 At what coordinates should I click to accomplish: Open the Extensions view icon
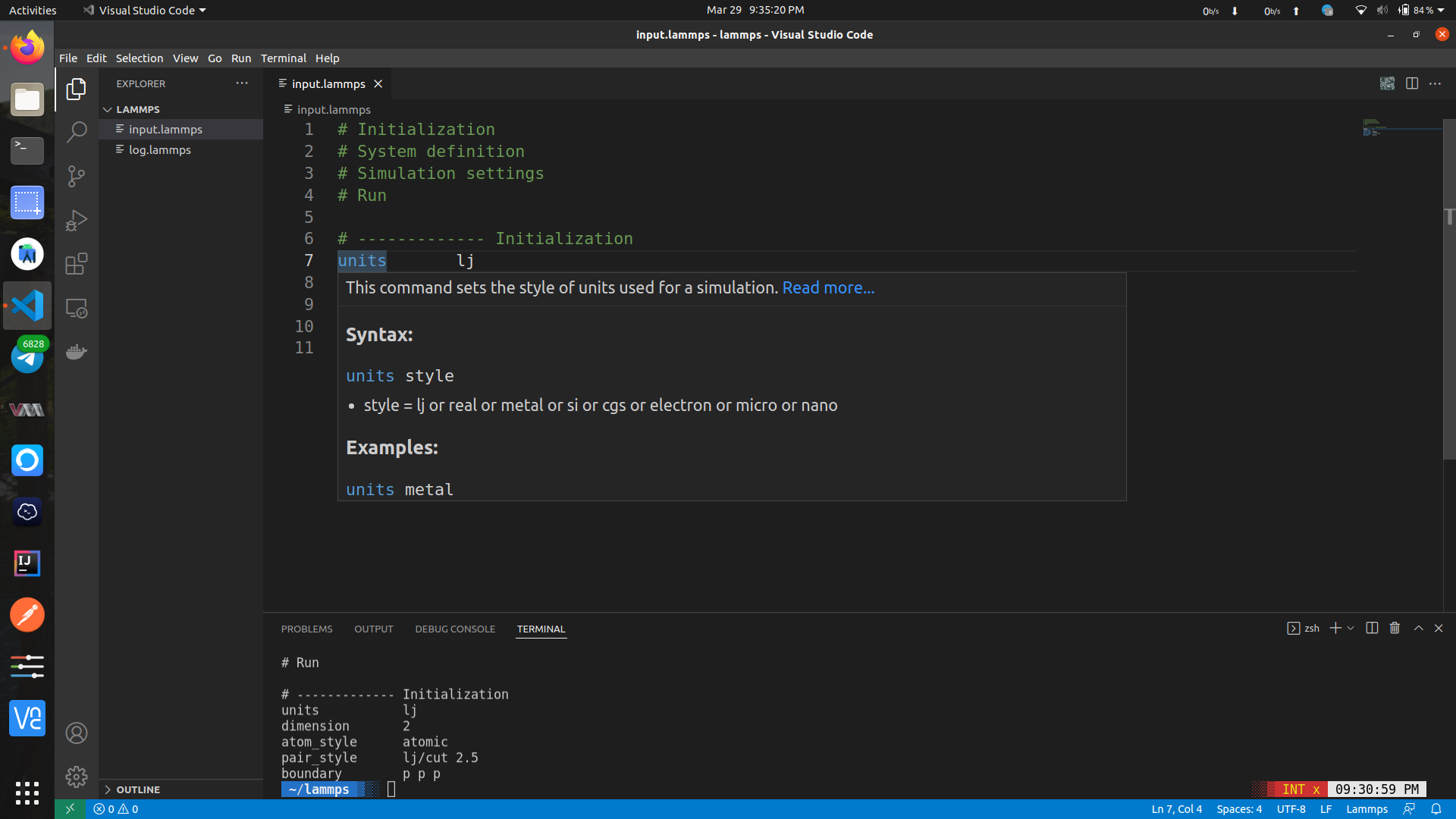pyautogui.click(x=76, y=264)
